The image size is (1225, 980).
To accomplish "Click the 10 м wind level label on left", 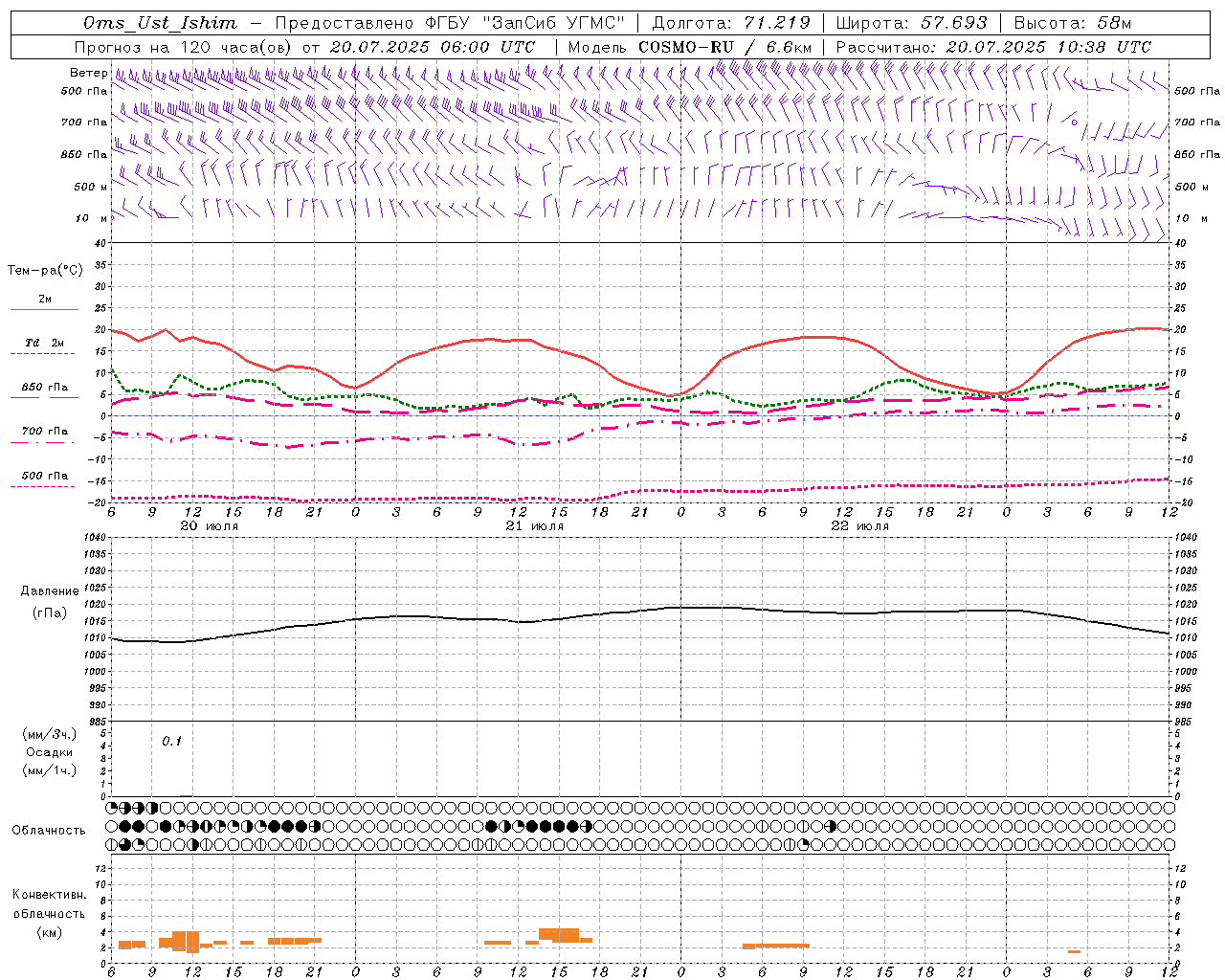I will tap(92, 218).
